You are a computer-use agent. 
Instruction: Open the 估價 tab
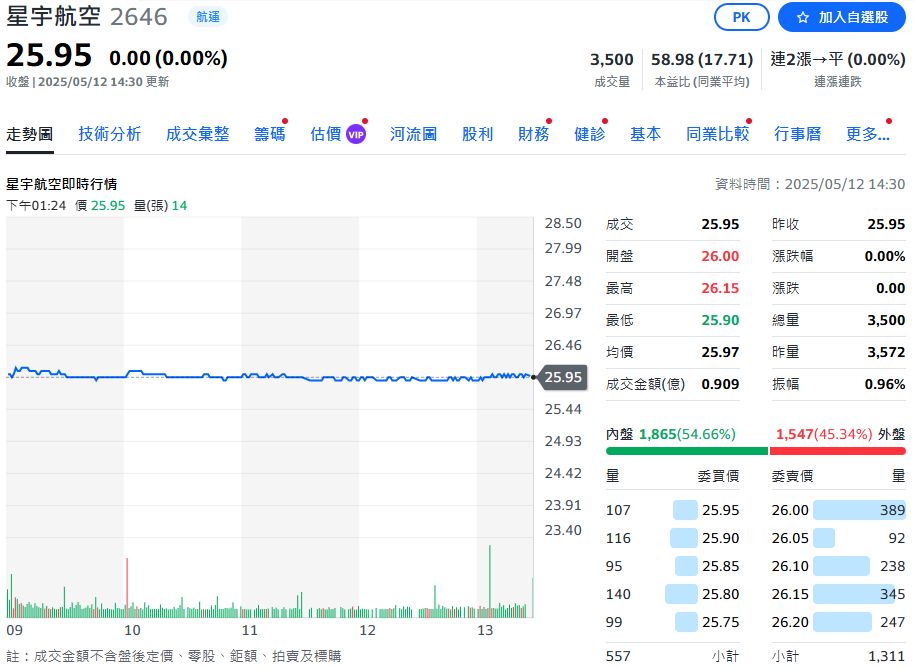pos(326,134)
